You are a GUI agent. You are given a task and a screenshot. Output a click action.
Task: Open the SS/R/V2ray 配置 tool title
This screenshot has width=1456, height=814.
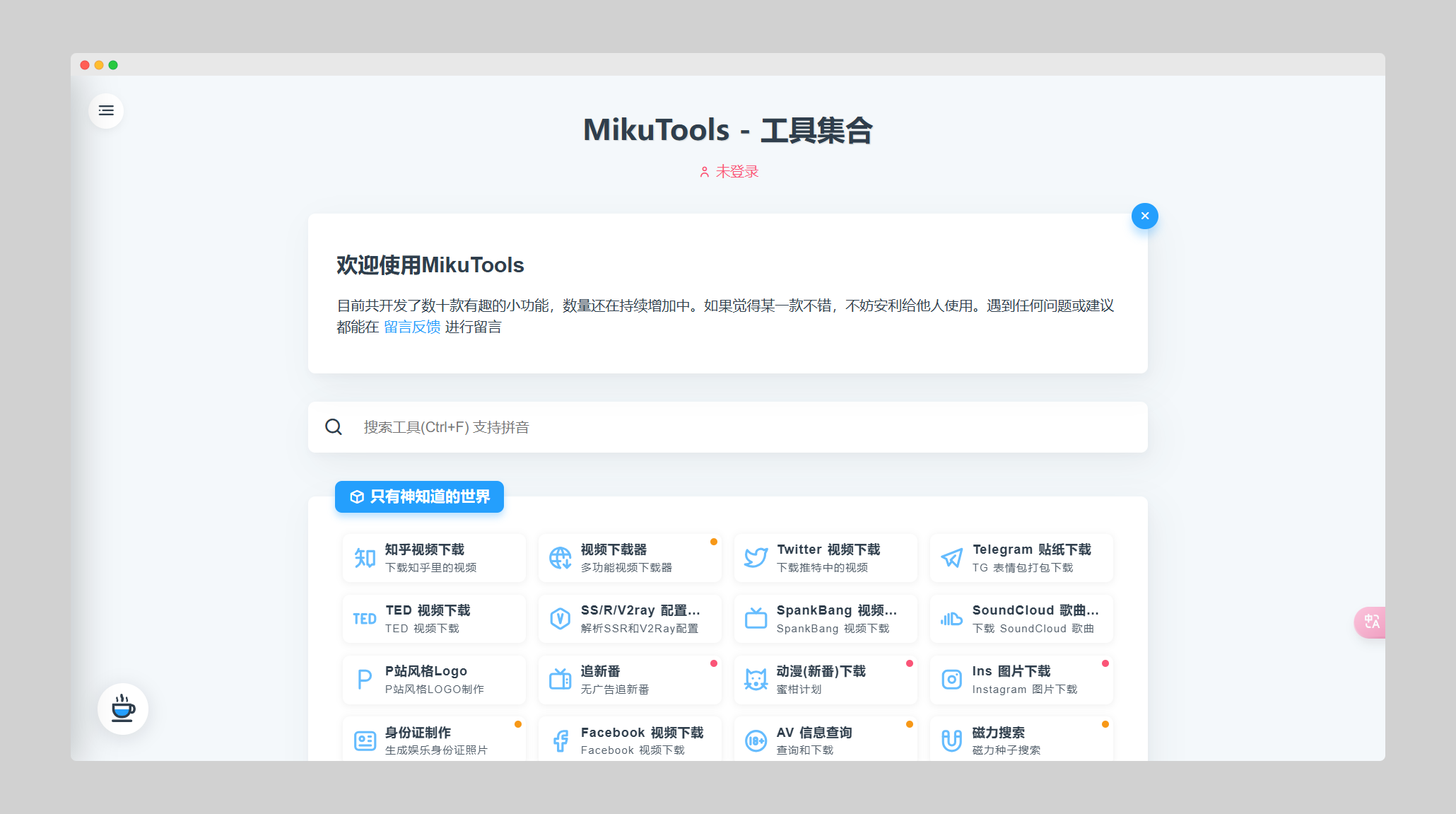640,610
